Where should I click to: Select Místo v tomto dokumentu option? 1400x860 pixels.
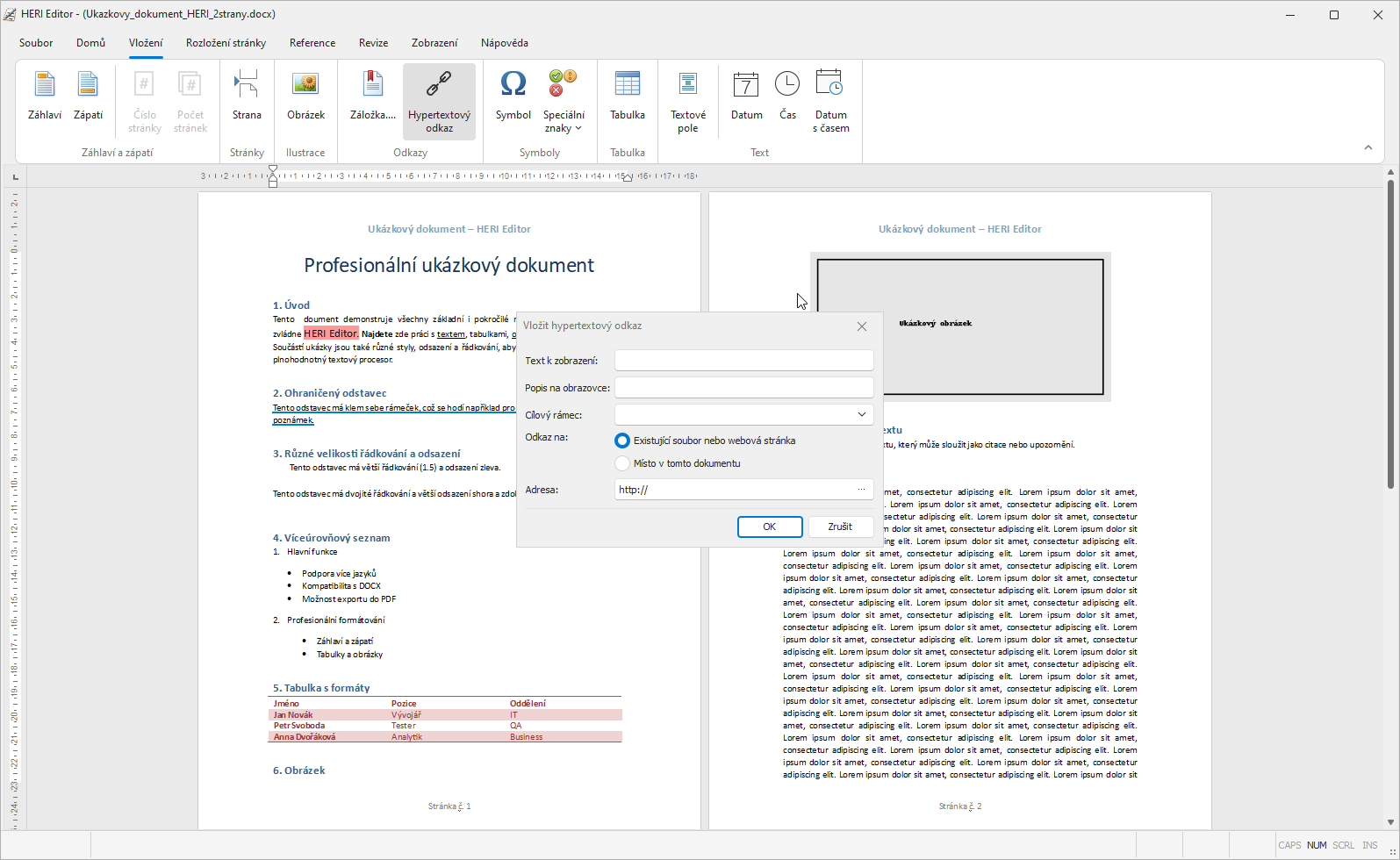pos(622,463)
